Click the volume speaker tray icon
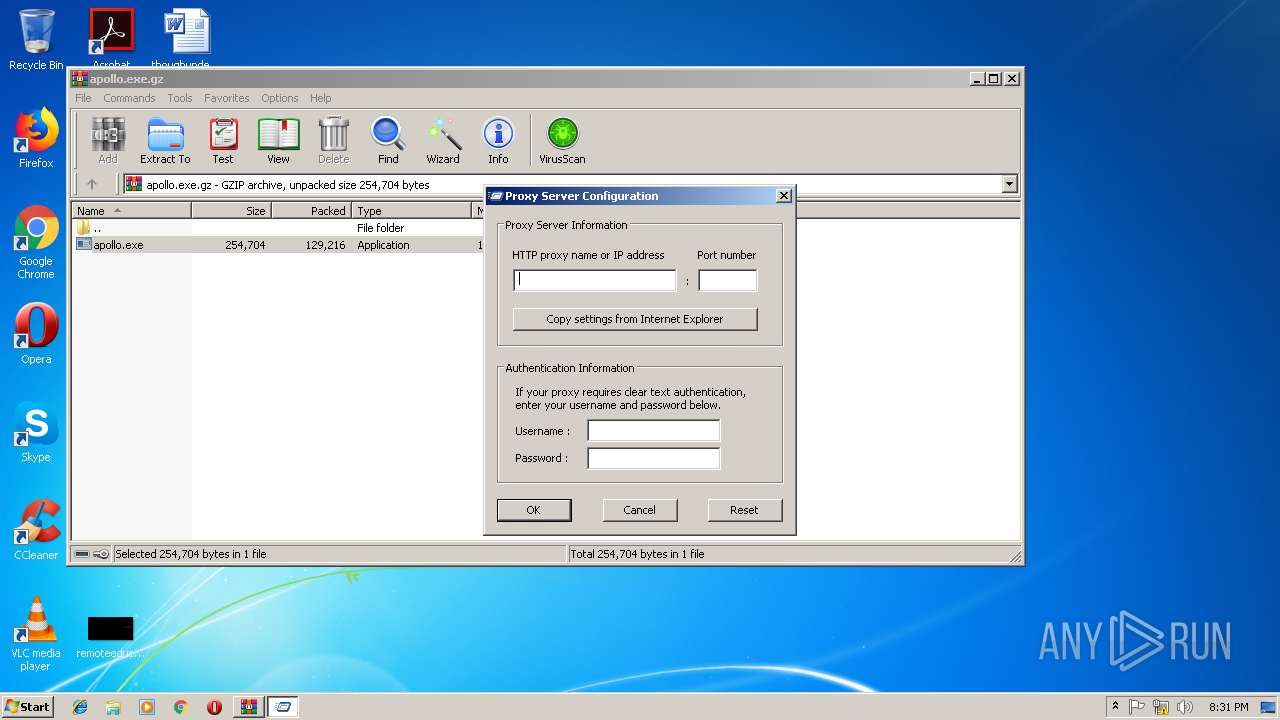Image resolution: width=1280 pixels, height=720 pixels. [1185, 707]
